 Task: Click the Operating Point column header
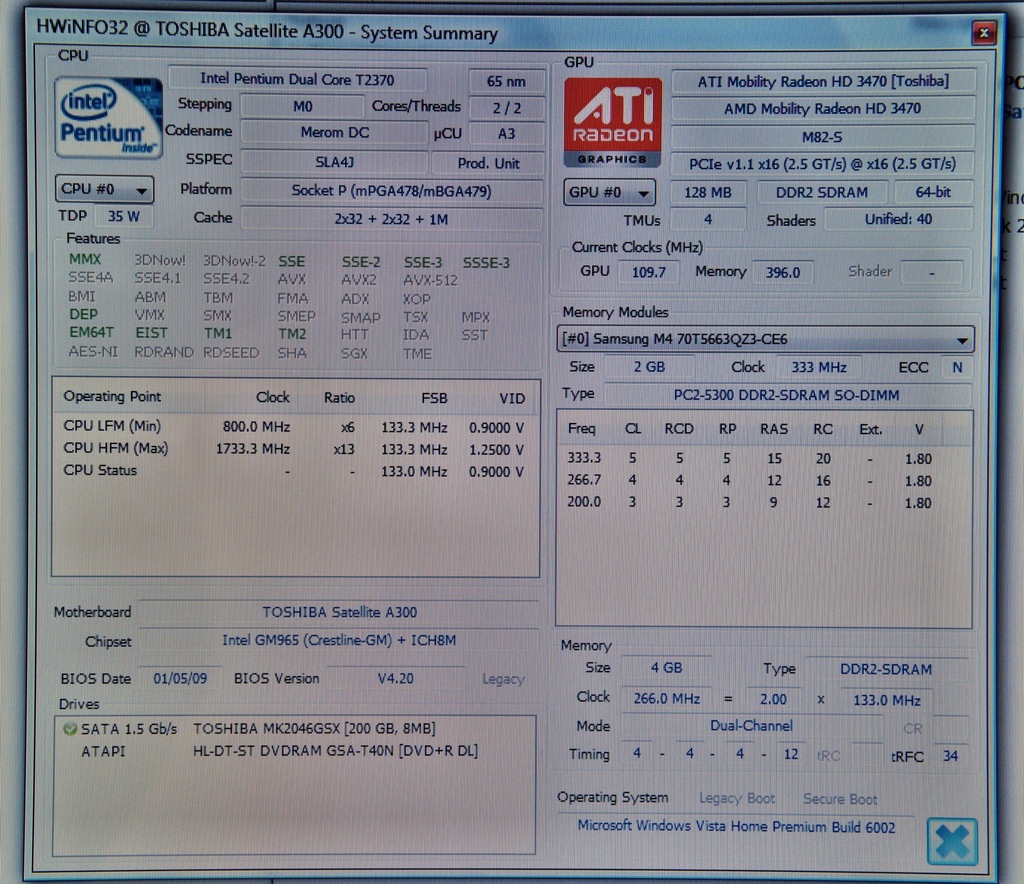coord(112,396)
